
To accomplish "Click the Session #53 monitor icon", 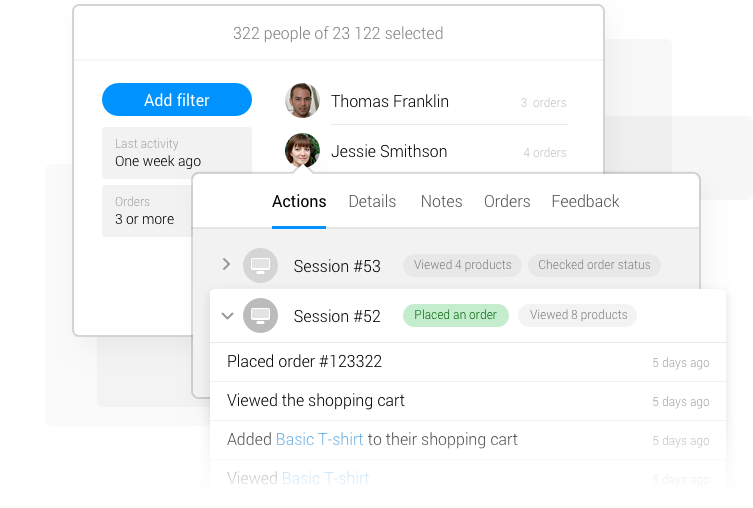I will (x=260, y=265).
